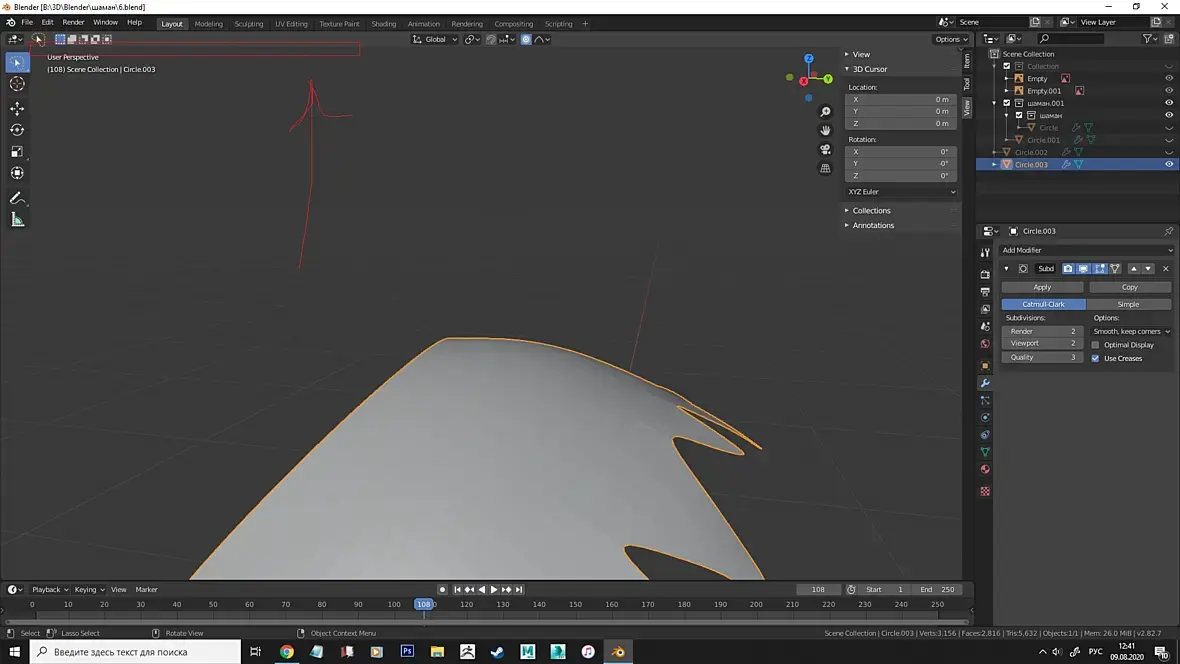Image resolution: width=1180 pixels, height=664 pixels.
Task: Open the Modifiers wrench tab in Properties
Action: pyautogui.click(x=985, y=383)
